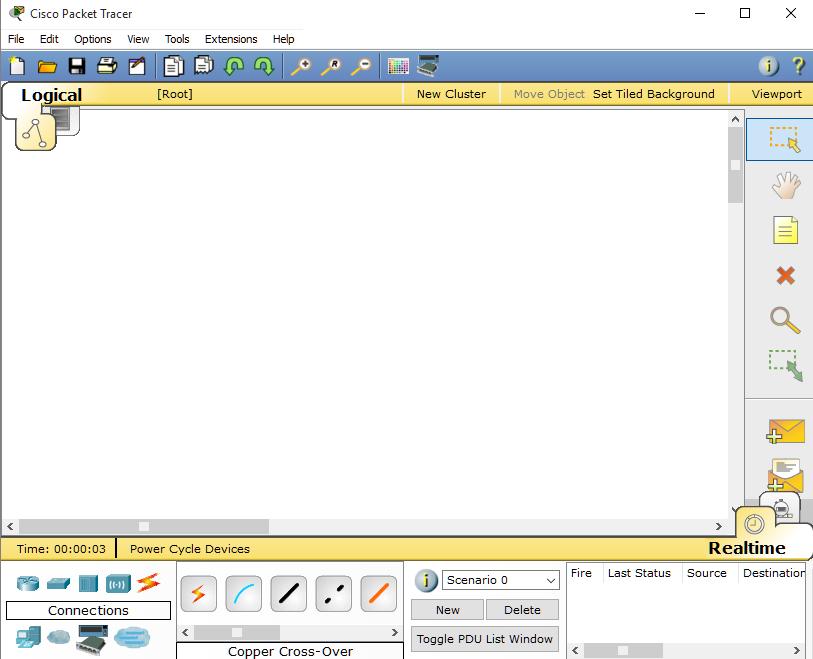Zoom out with the minus magnifier
813x659 pixels.
click(361, 66)
